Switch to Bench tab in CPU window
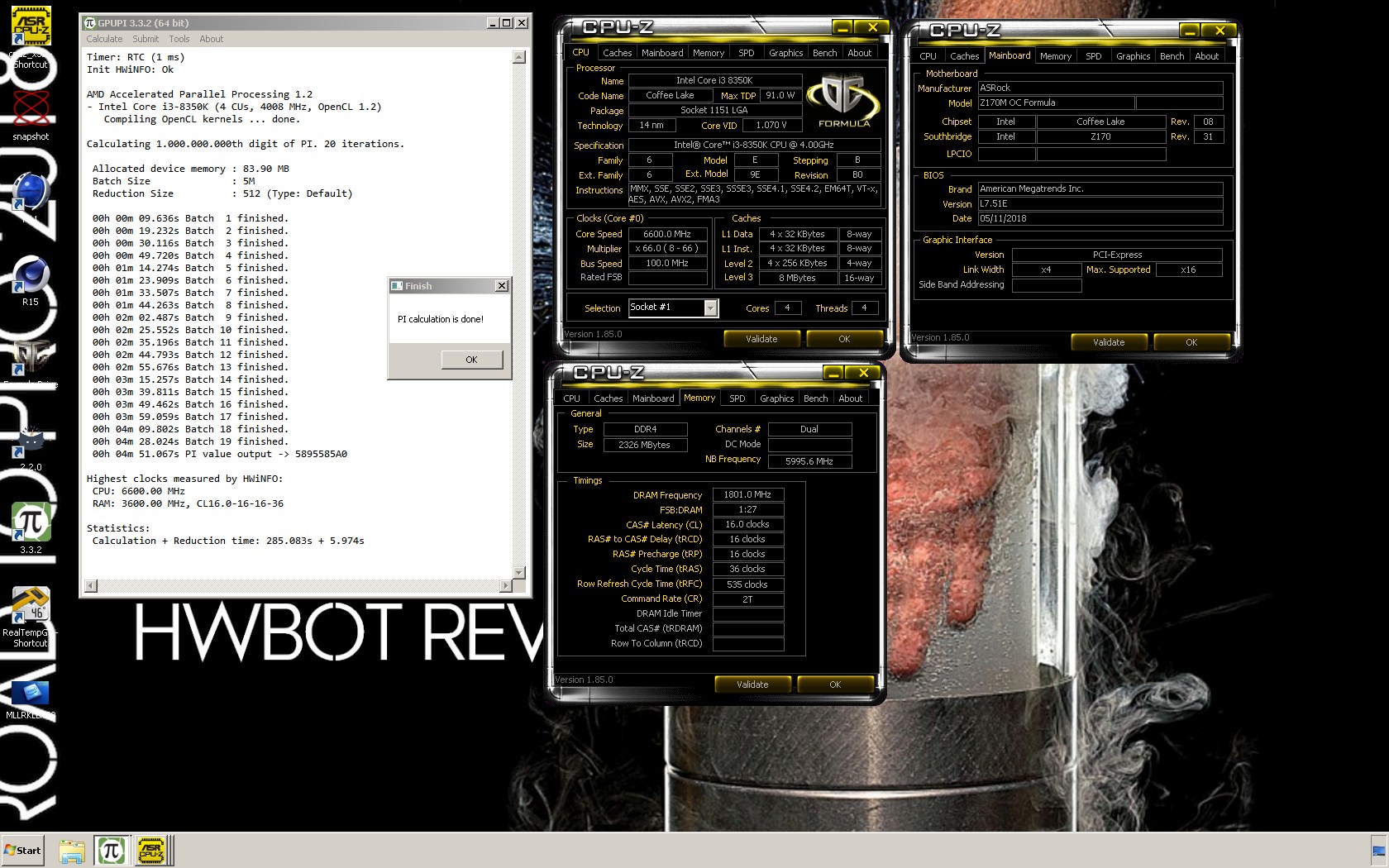The height and width of the screenshot is (868, 1389). pyautogui.click(x=825, y=53)
